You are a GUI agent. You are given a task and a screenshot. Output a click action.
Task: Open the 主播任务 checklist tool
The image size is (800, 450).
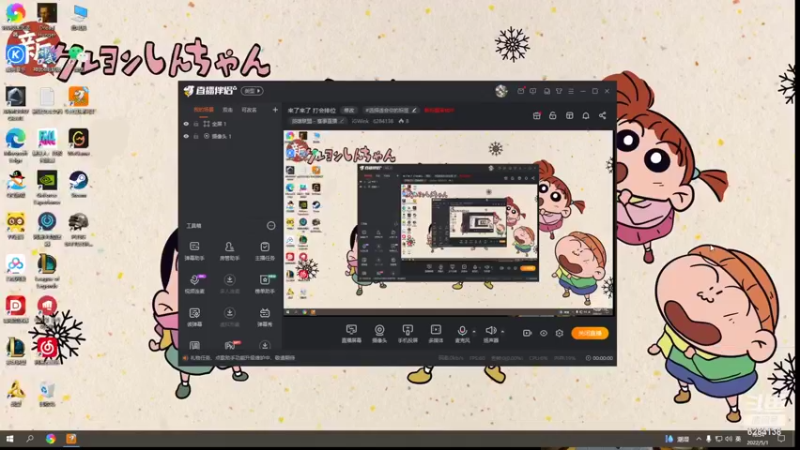[x=265, y=251]
